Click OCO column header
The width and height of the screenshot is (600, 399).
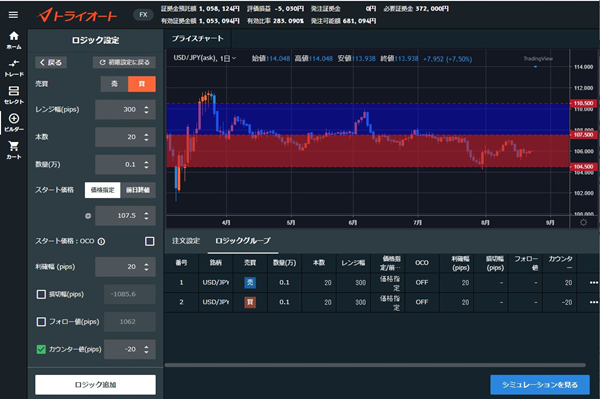pos(422,263)
